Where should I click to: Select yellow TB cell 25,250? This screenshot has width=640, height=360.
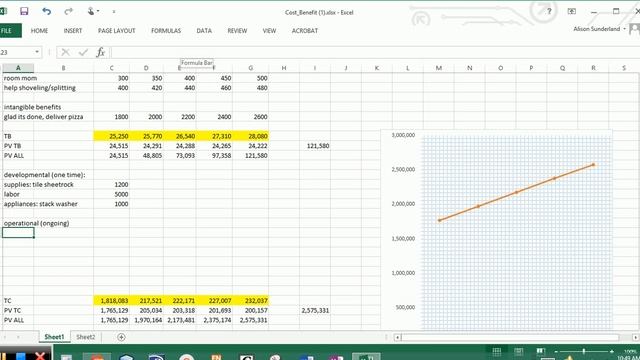tap(111, 136)
